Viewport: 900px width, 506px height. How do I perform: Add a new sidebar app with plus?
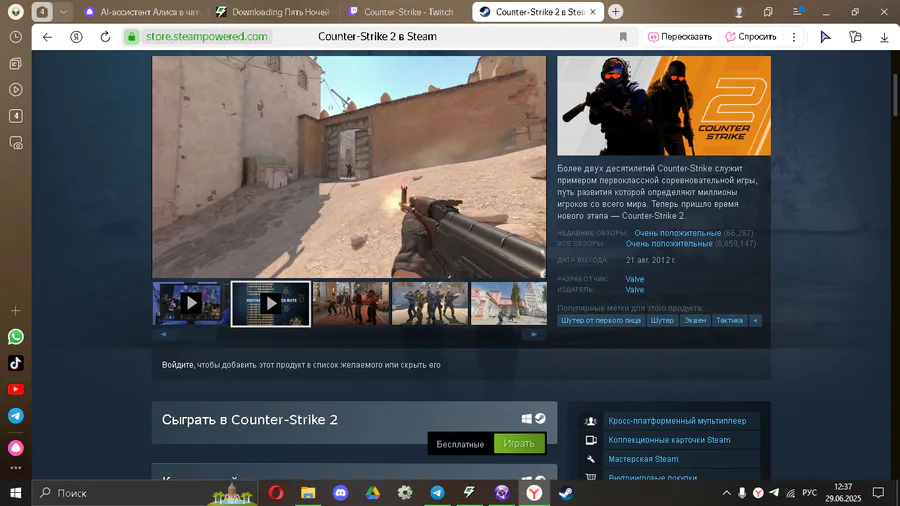click(x=15, y=310)
